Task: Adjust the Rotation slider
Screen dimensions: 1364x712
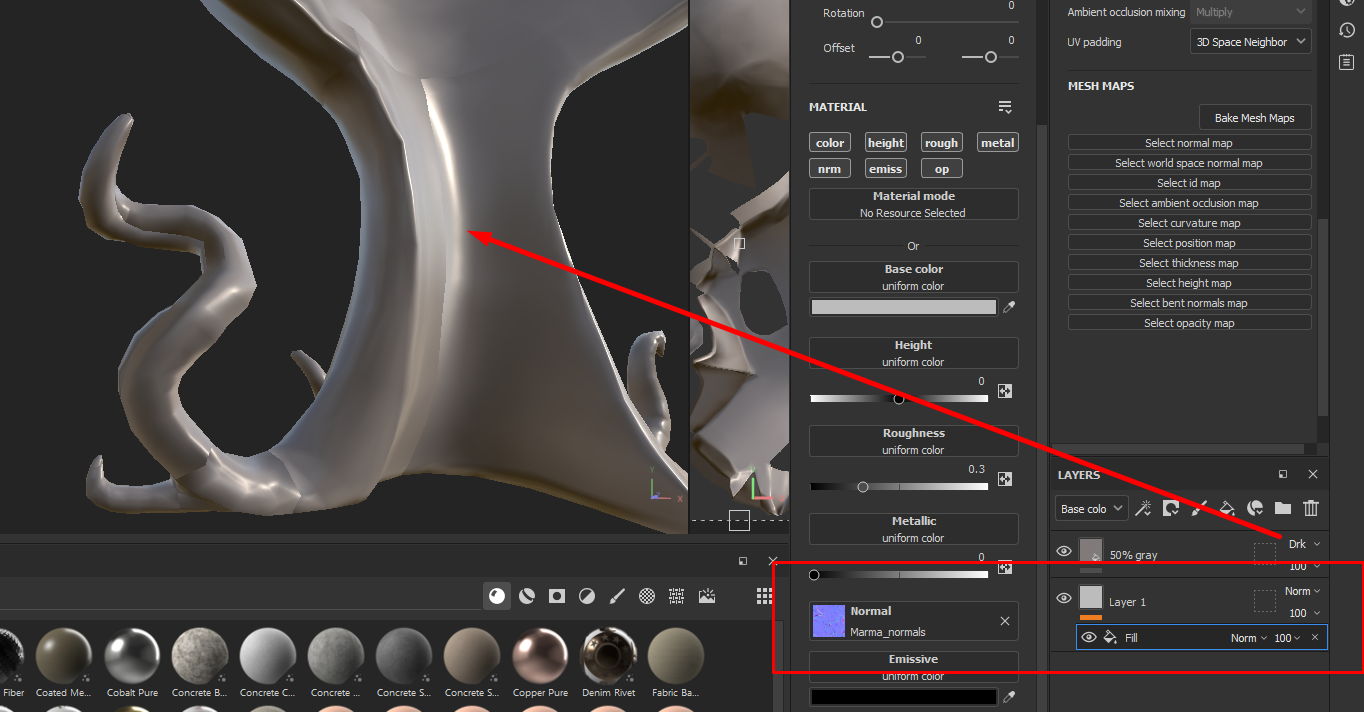Action: (x=946, y=22)
